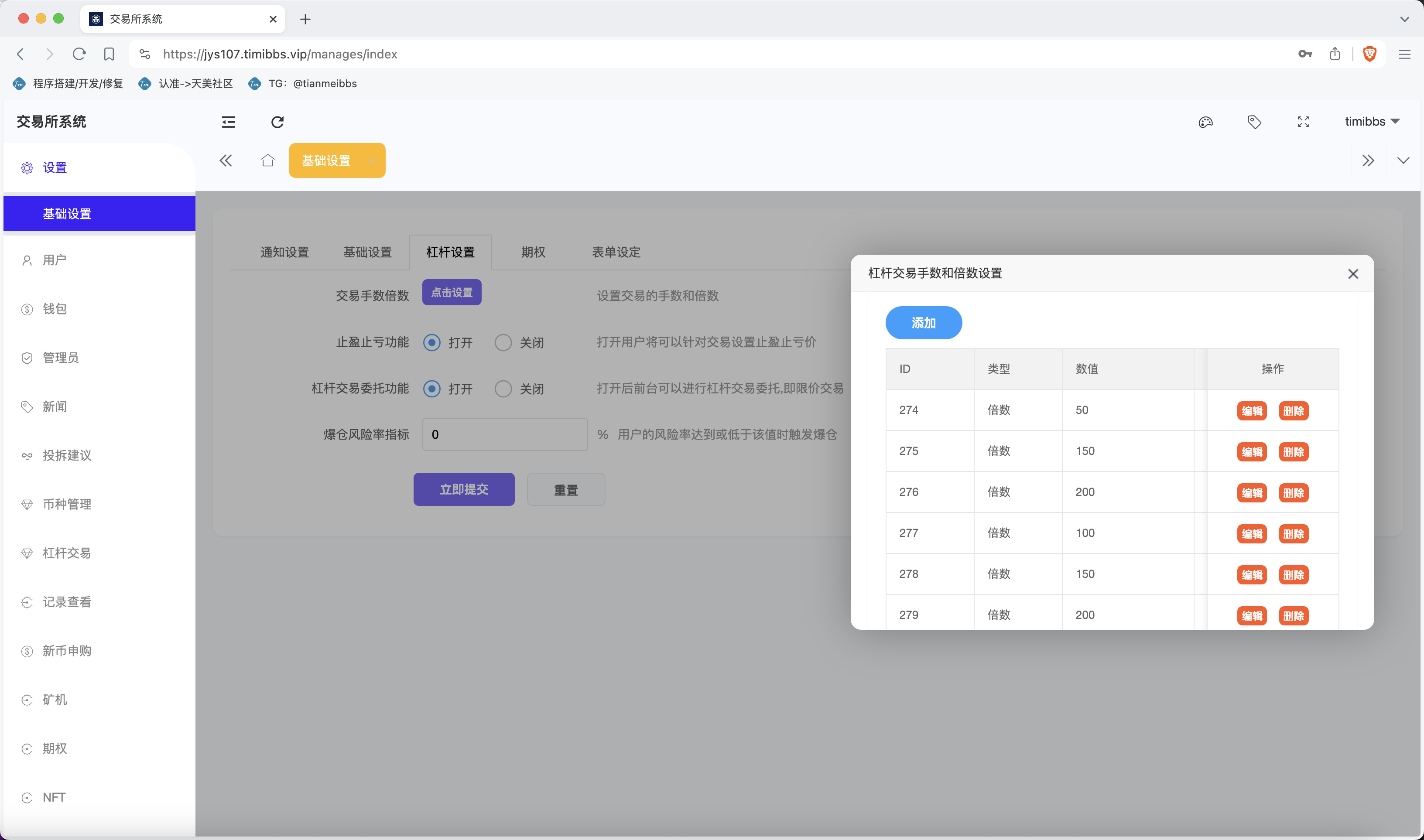Expand the tab options chevron dropdown
The width and height of the screenshot is (1424, 840).
1403,161
